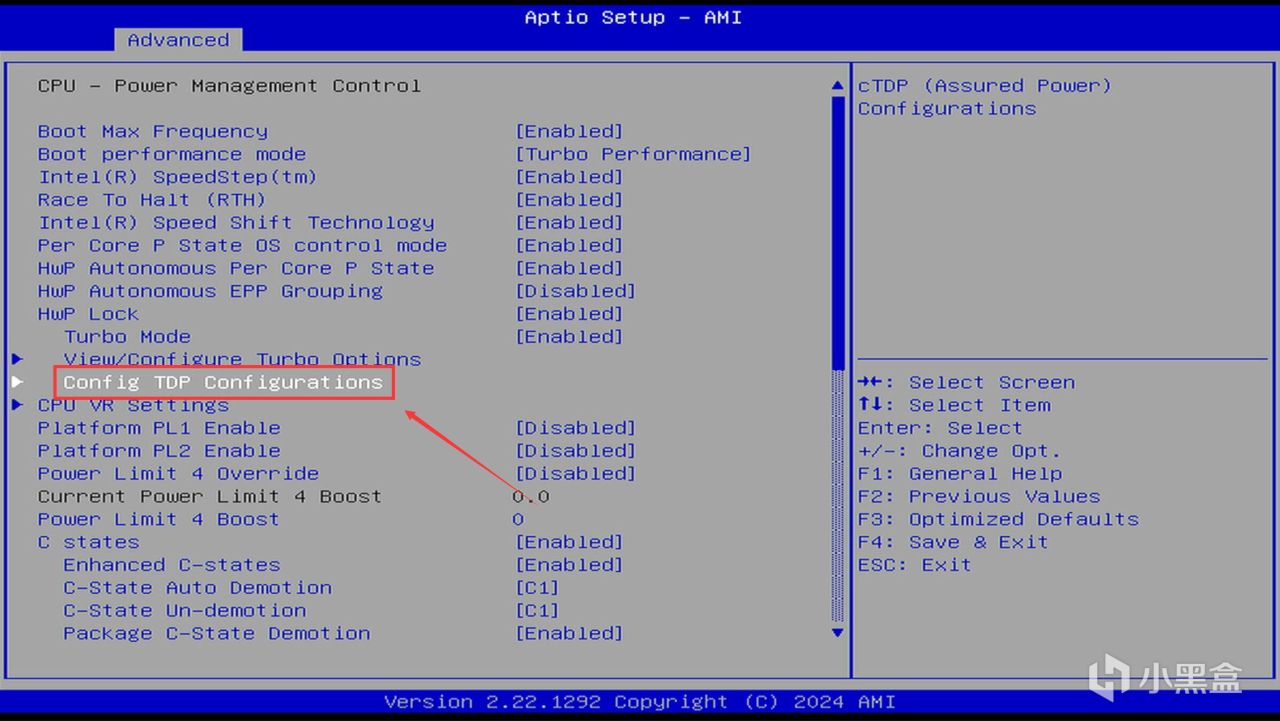Viewport: 1280px width, 721px height.
Task: Click the Select Screen key hint
Action: 966,382
